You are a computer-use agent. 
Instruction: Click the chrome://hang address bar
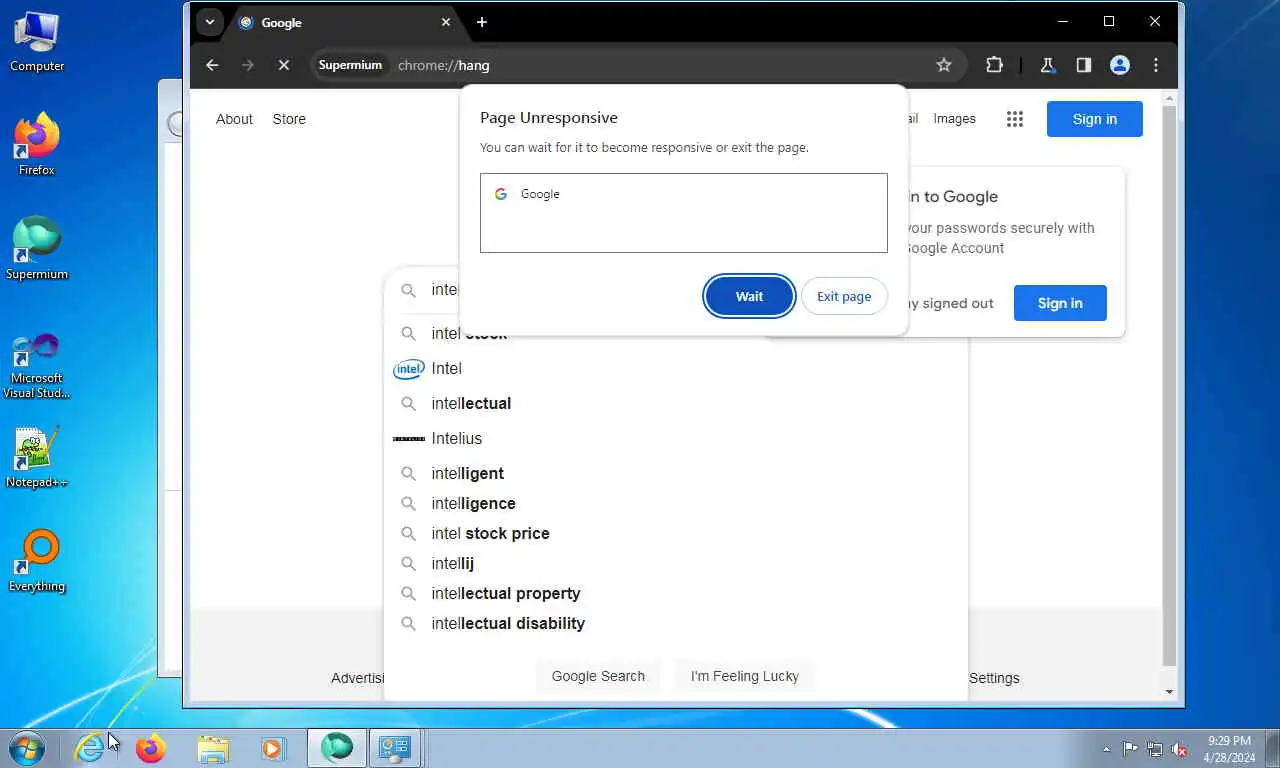(640, 65)
